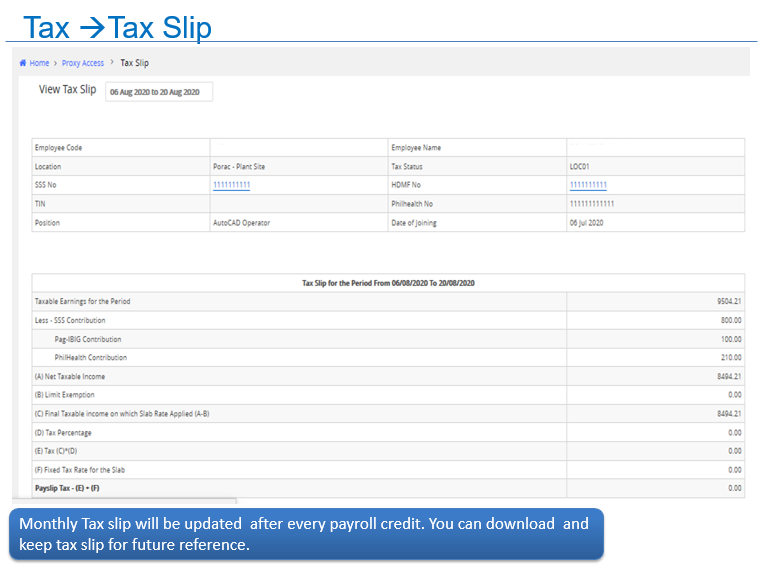Go to Home breadcrumb link

coord(39,63)
